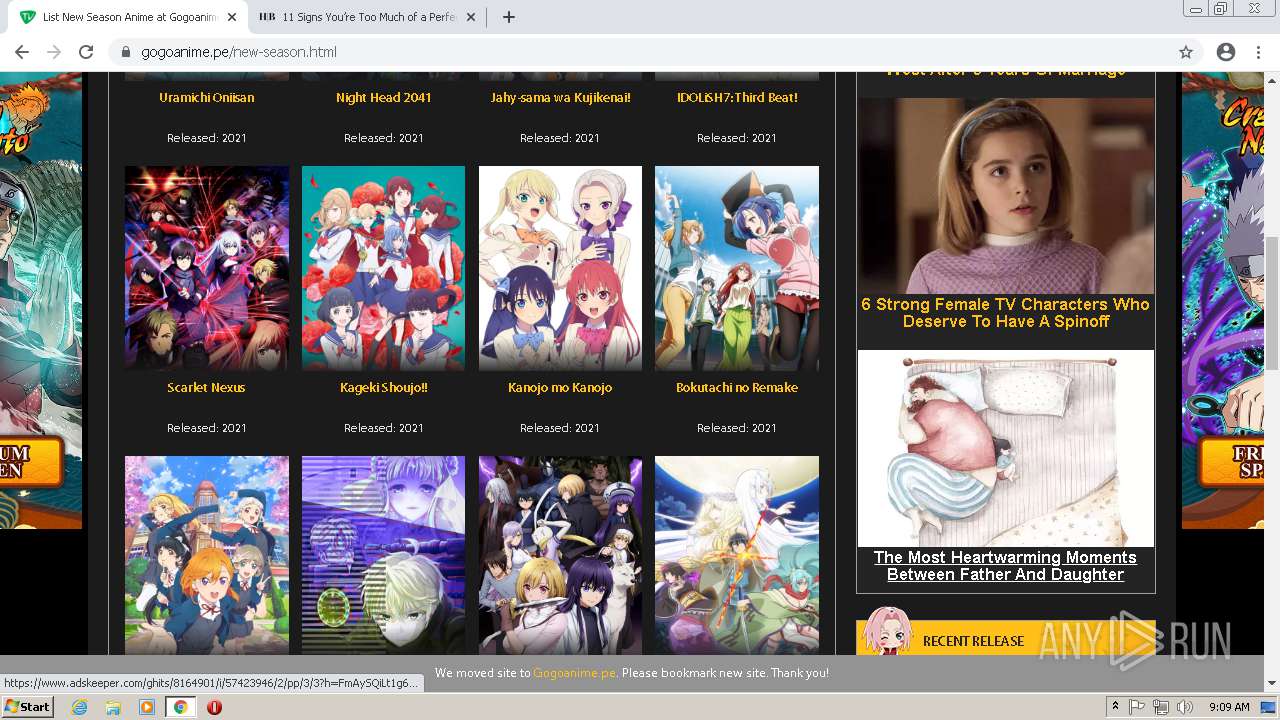Open Scarlet Nexus poster thumbnail
1280x720 pixels.
tap(207, 268)
